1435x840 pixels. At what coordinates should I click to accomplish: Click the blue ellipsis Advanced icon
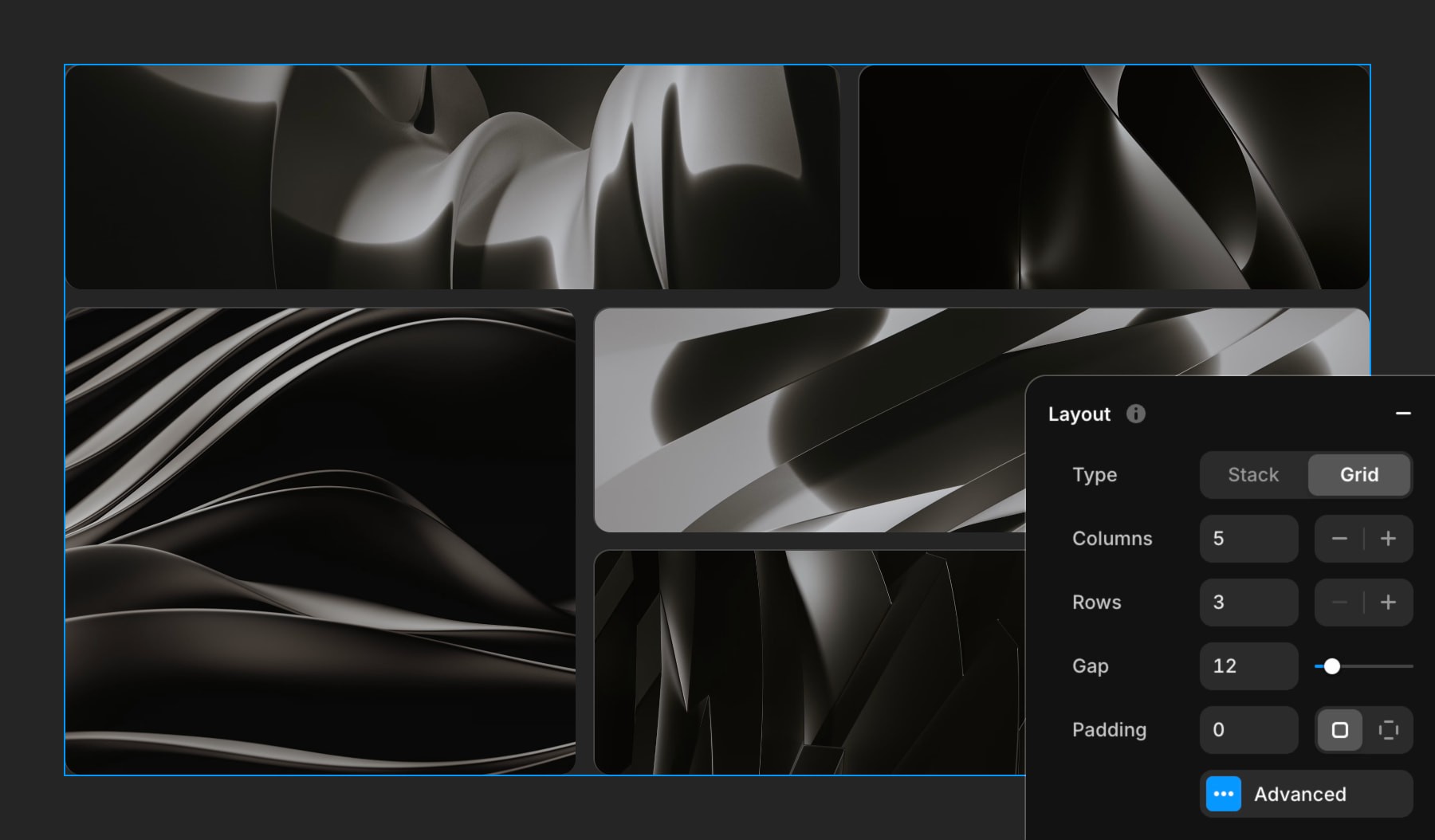click(x=1223, y=794)
